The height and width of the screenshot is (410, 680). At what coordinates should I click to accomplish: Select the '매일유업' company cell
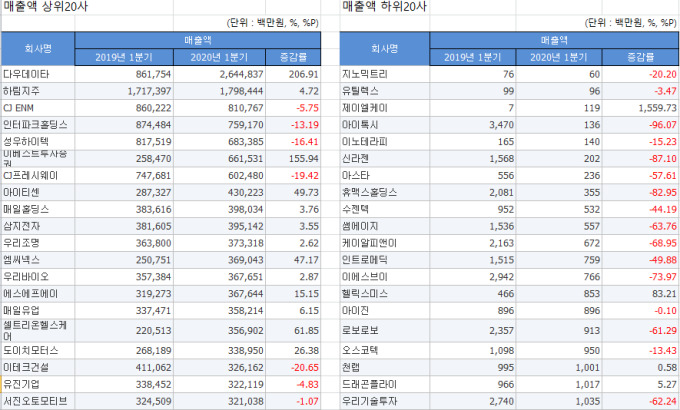click(38, 311)
